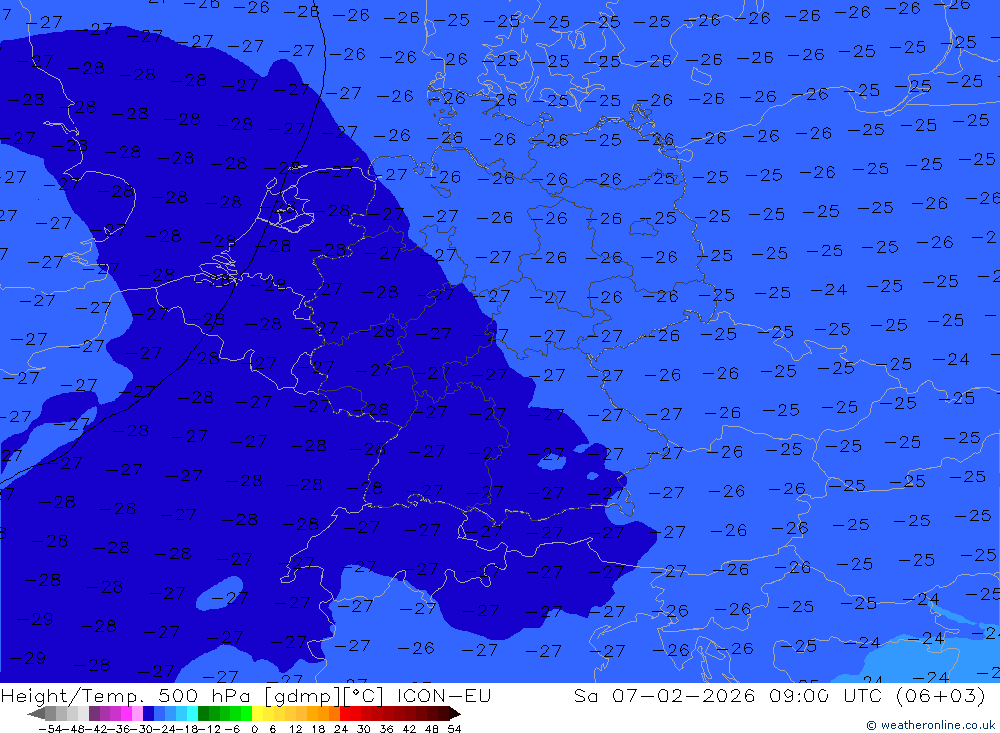Pick the dark purple legend color at -42
The image size is (1000, 733).
click(x=94, y=713)
